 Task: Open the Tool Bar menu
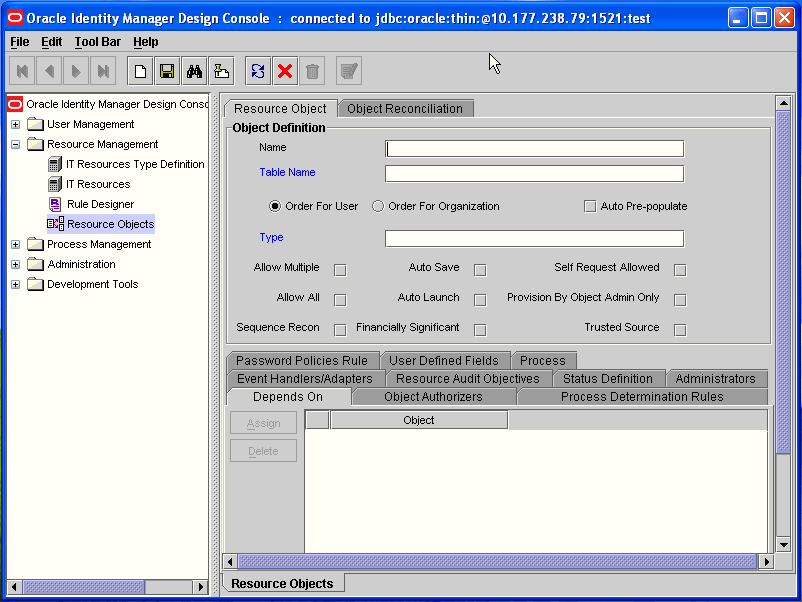click(98, 42)
